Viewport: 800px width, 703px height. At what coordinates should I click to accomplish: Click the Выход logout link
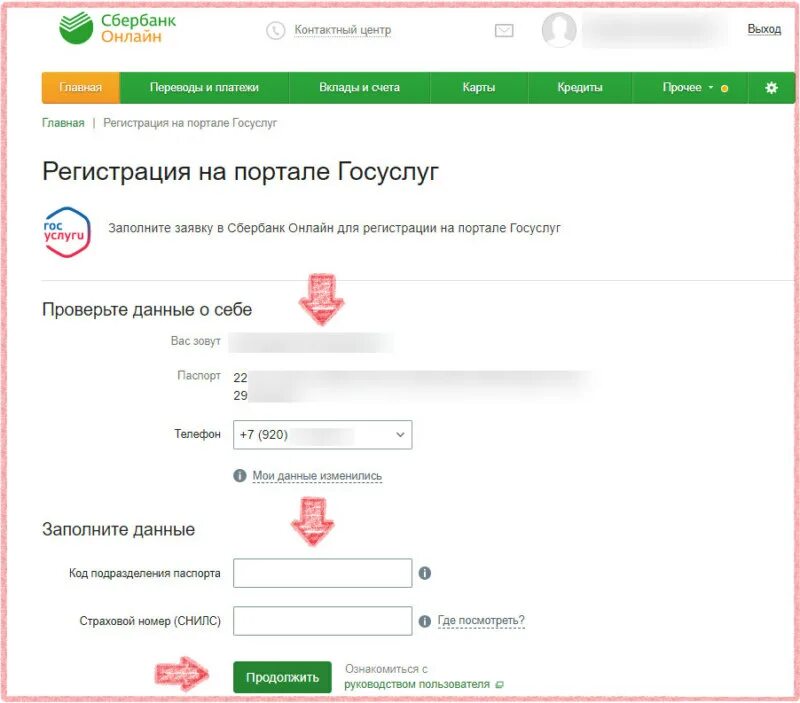point(764,29)
